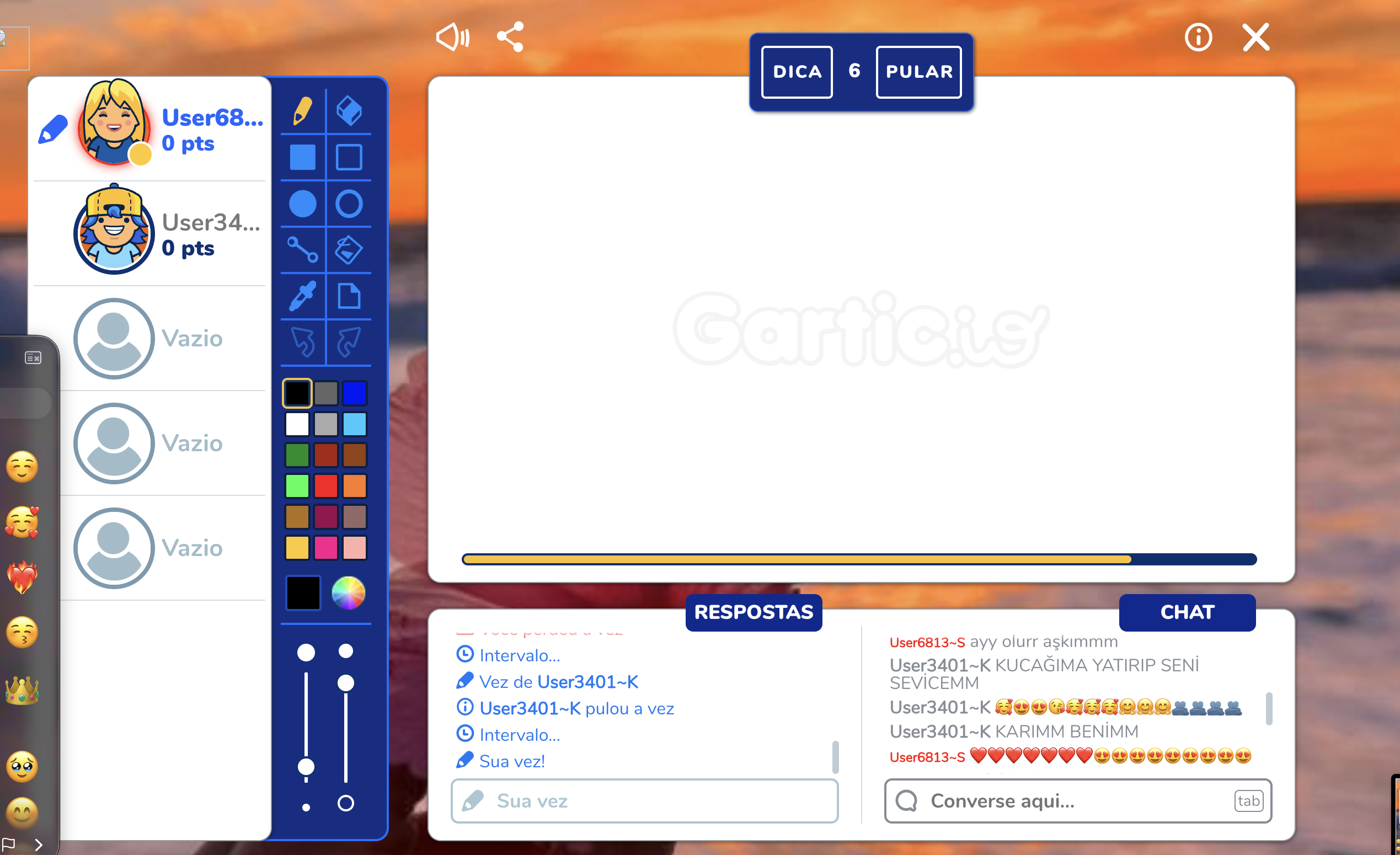Click the User34 player avatar

click(x=114, y=229)
